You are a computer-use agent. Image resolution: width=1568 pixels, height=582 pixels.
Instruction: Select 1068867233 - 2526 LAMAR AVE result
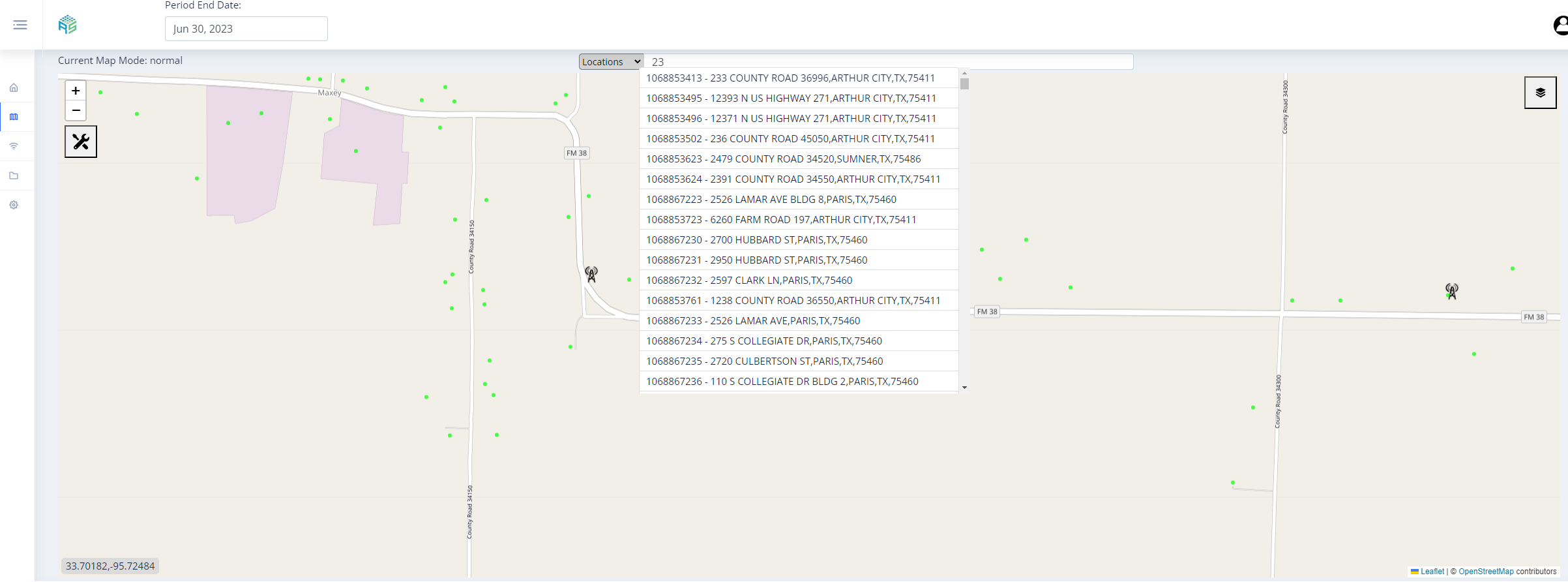[799, 321]
